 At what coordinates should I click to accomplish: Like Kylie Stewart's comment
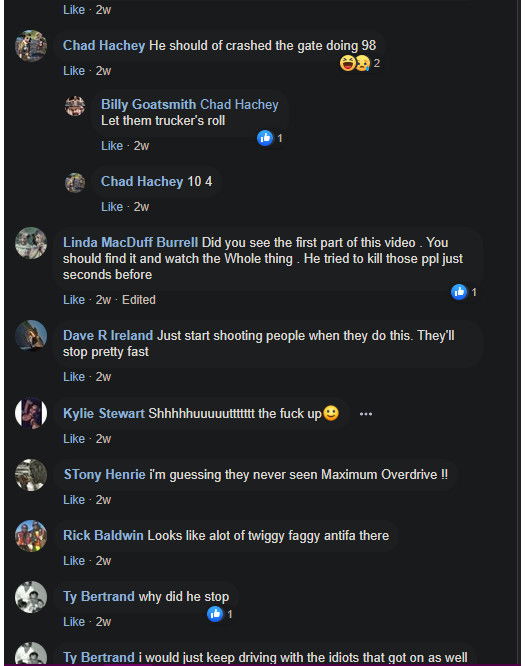[74, 439]
